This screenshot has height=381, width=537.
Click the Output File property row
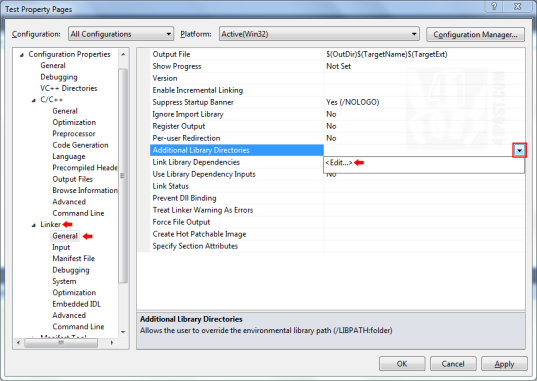tap(337, 54)
